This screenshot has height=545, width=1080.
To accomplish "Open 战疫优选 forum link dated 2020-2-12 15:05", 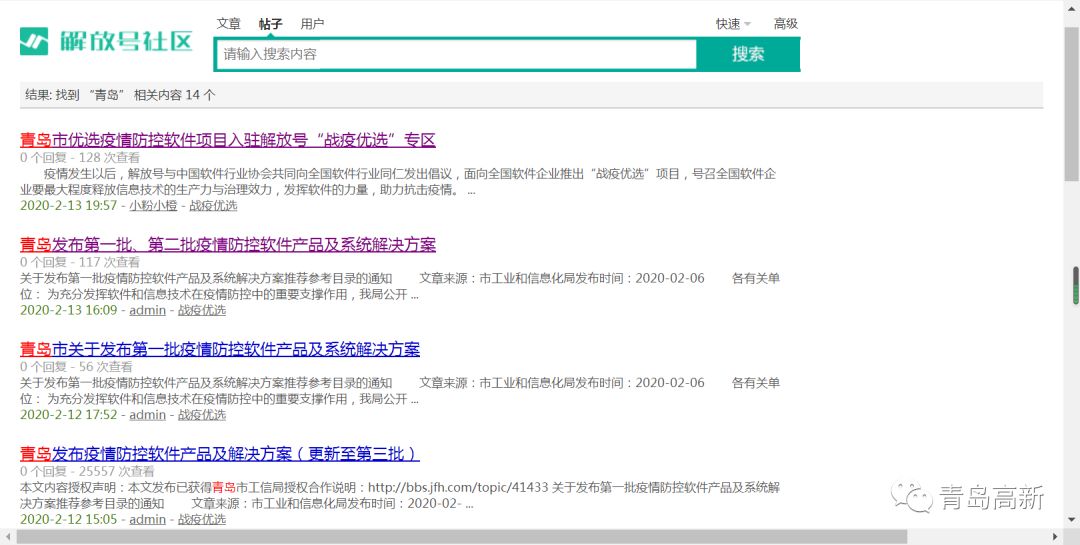I will (x=202, y=520).
